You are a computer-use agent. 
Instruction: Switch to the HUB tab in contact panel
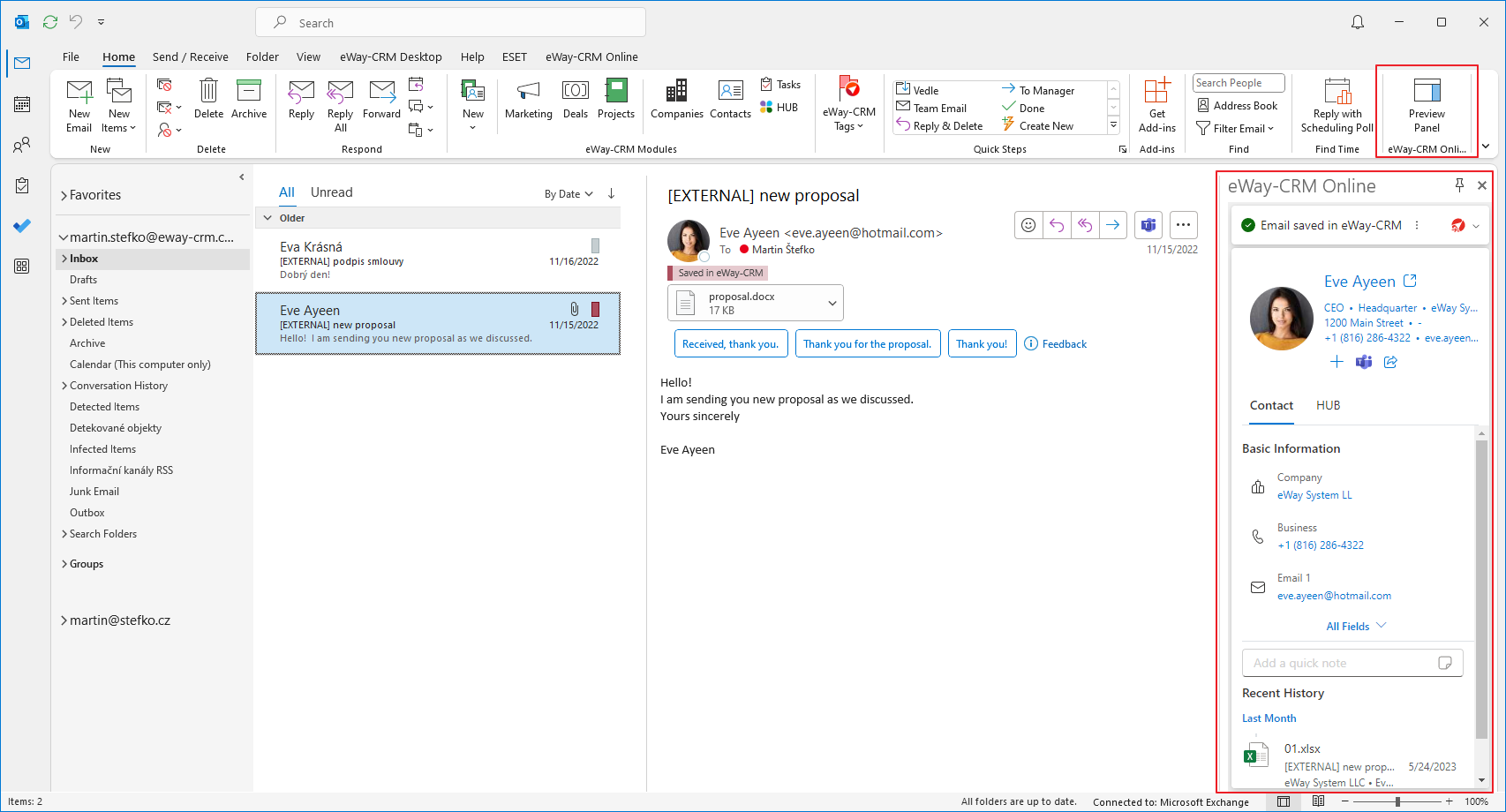(1328, 405)
